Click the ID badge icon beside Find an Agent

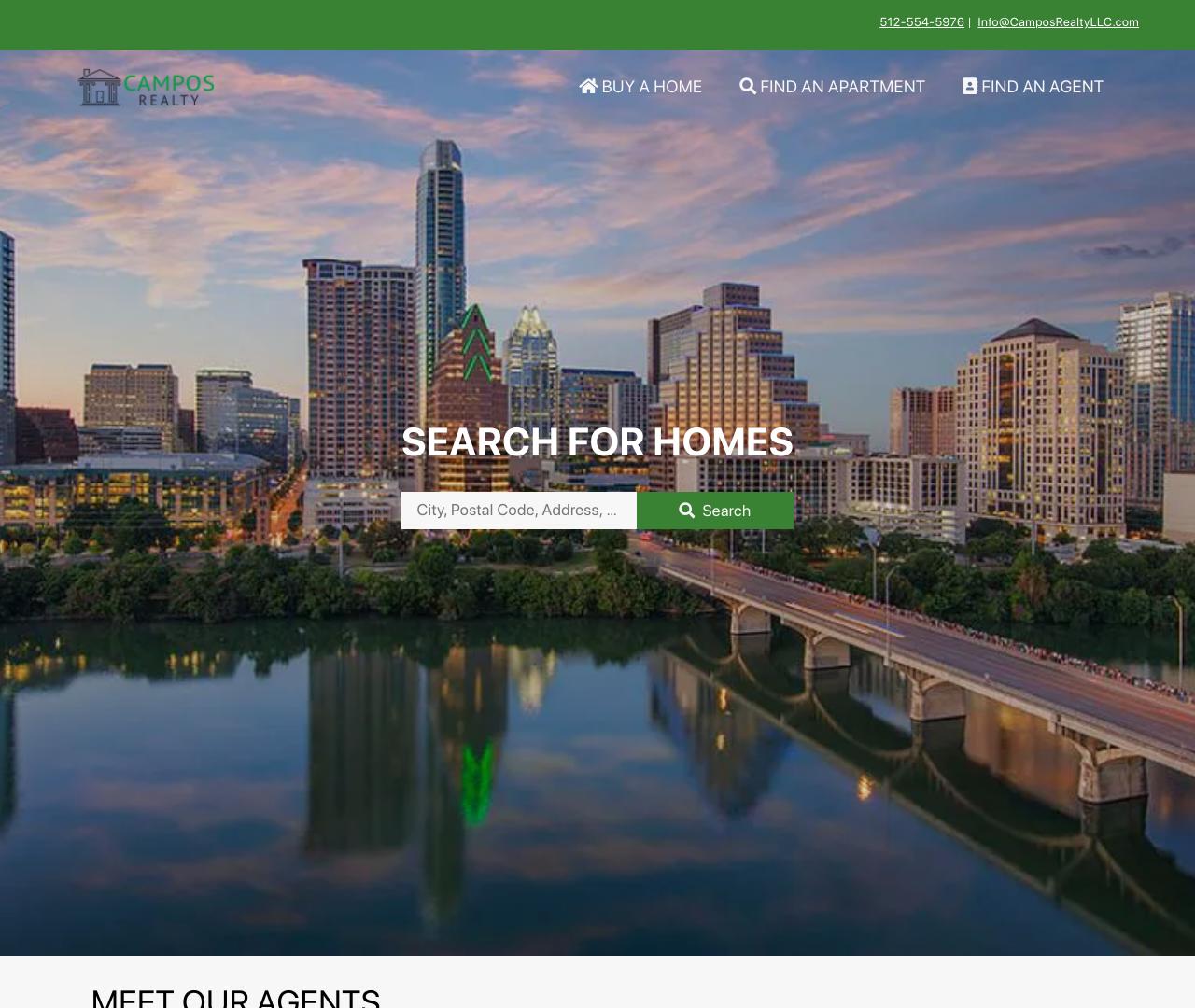click(x=970, y=87)
